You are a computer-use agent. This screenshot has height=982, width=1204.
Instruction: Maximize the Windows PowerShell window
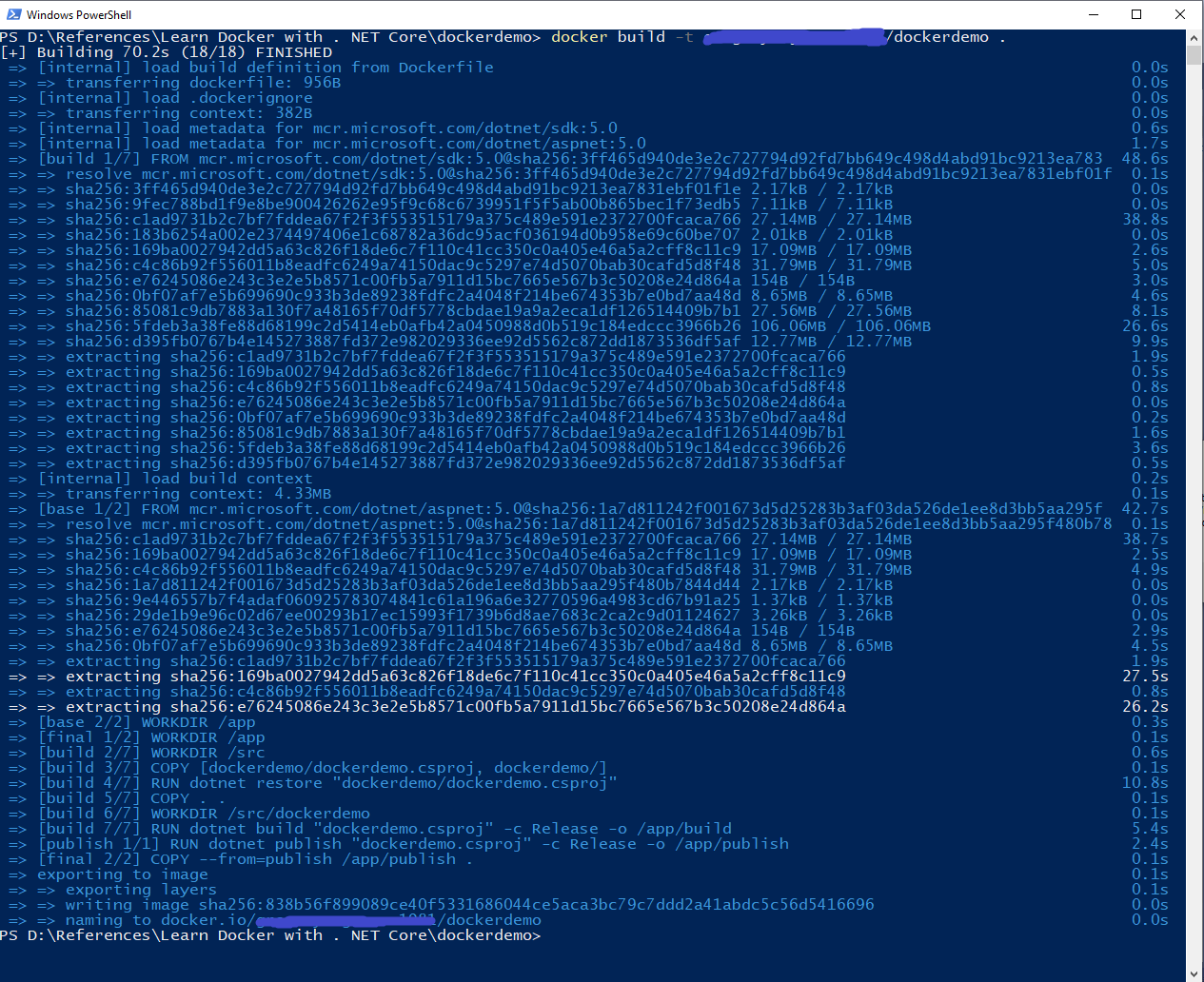tap(1136, 14)
